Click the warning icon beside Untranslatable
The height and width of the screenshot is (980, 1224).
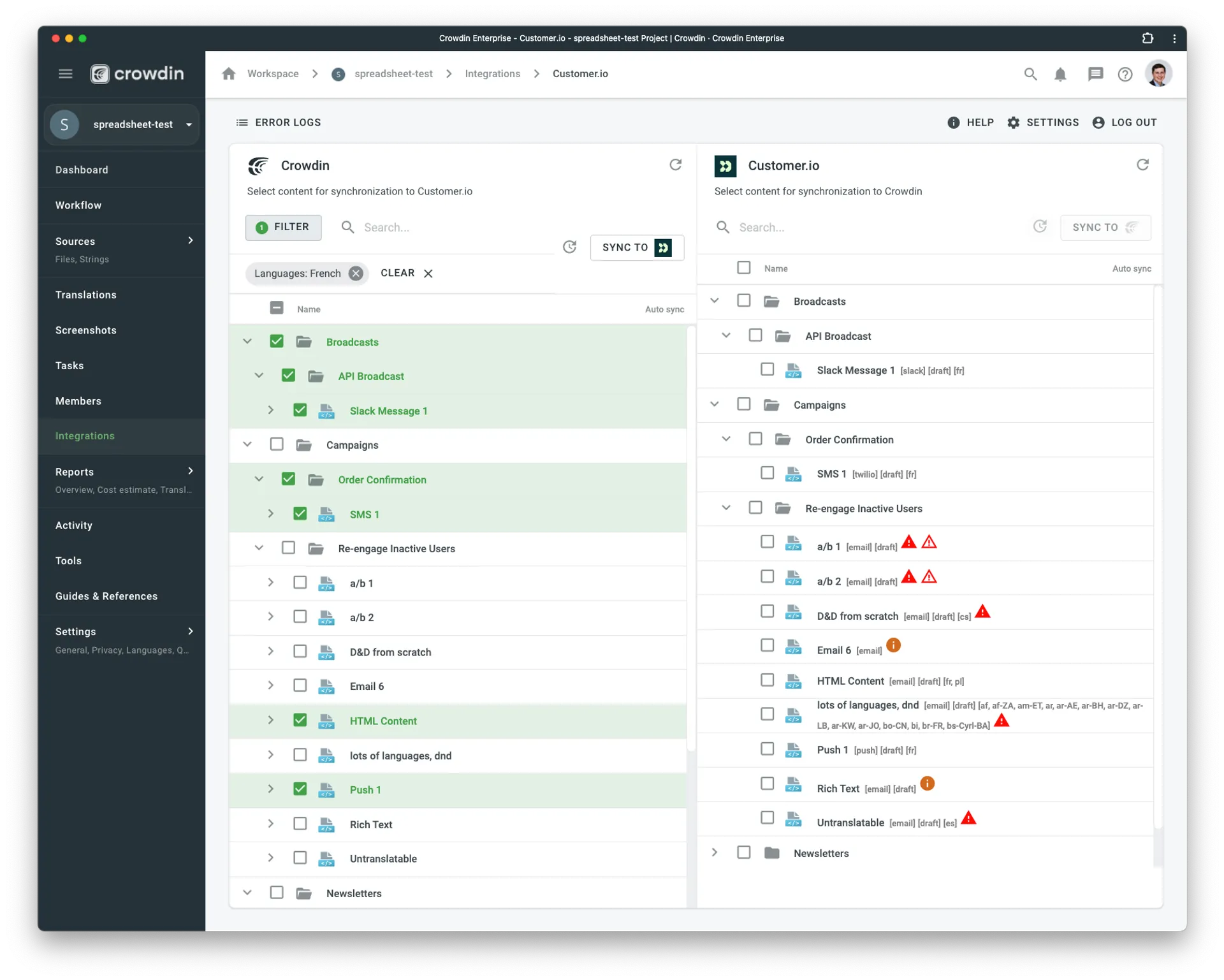point(968,818)
